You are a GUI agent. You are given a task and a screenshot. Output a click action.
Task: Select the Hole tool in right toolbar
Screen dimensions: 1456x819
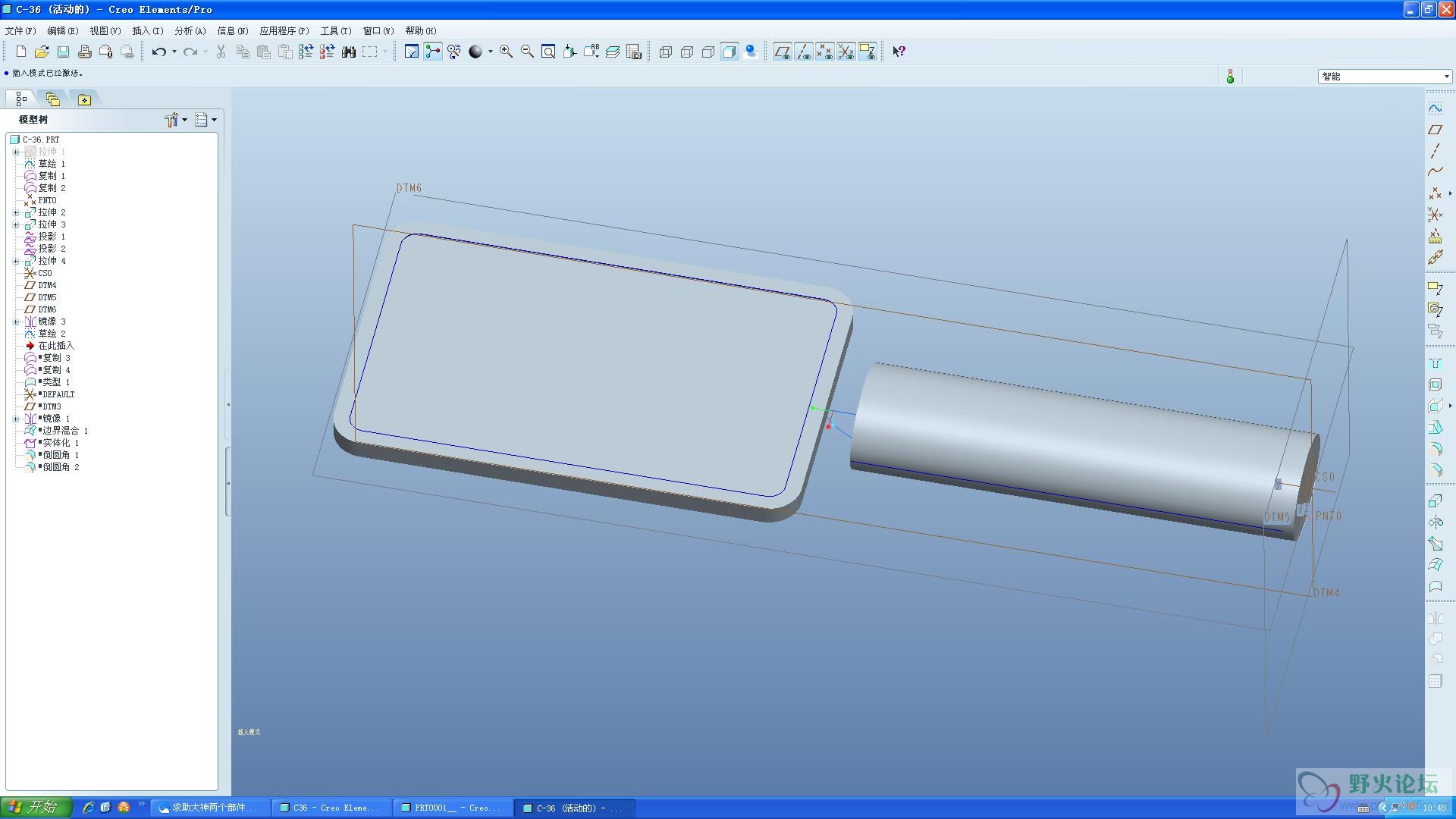pos(1435,363)
